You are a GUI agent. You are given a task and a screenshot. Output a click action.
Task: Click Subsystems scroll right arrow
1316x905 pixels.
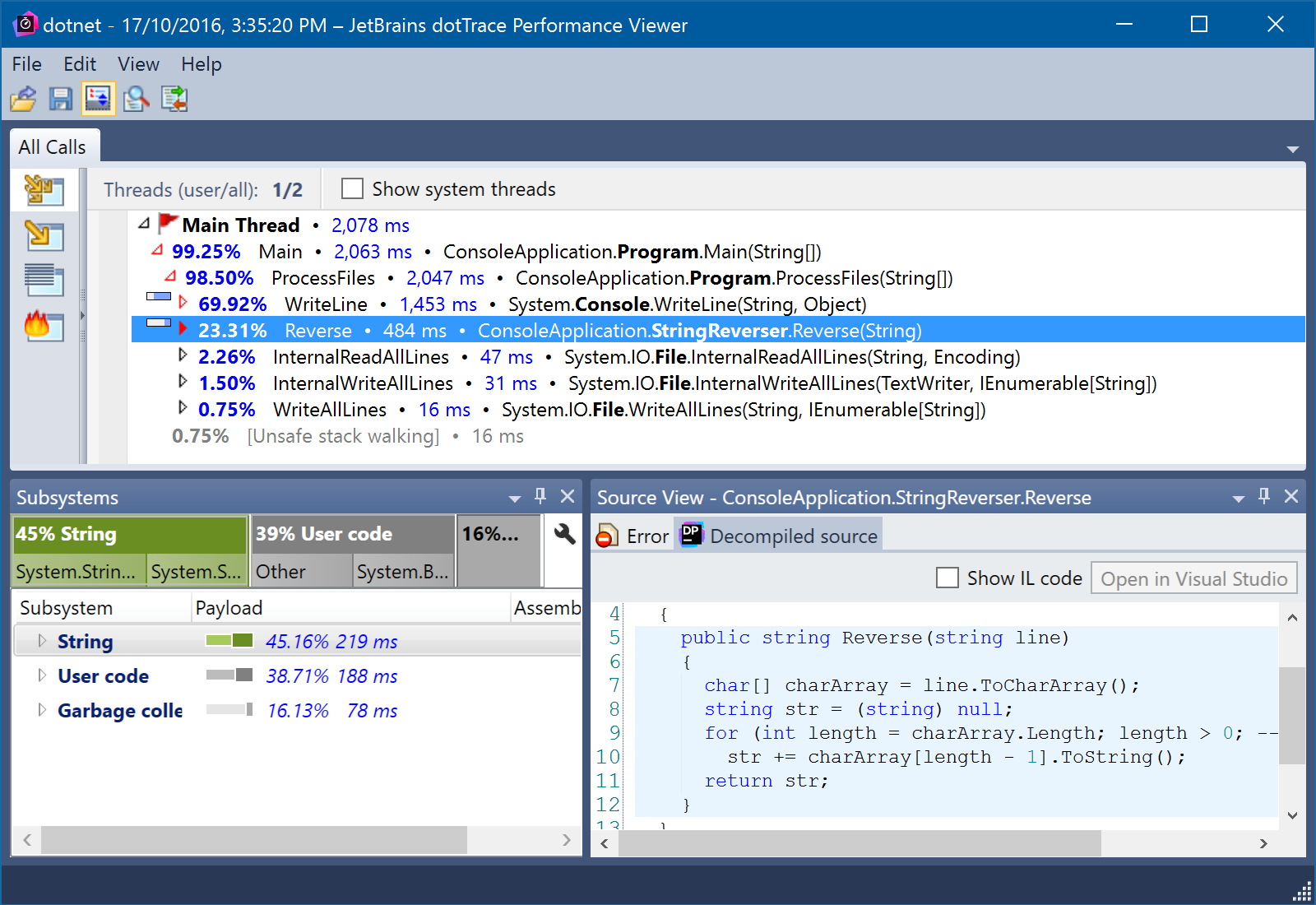566,840
